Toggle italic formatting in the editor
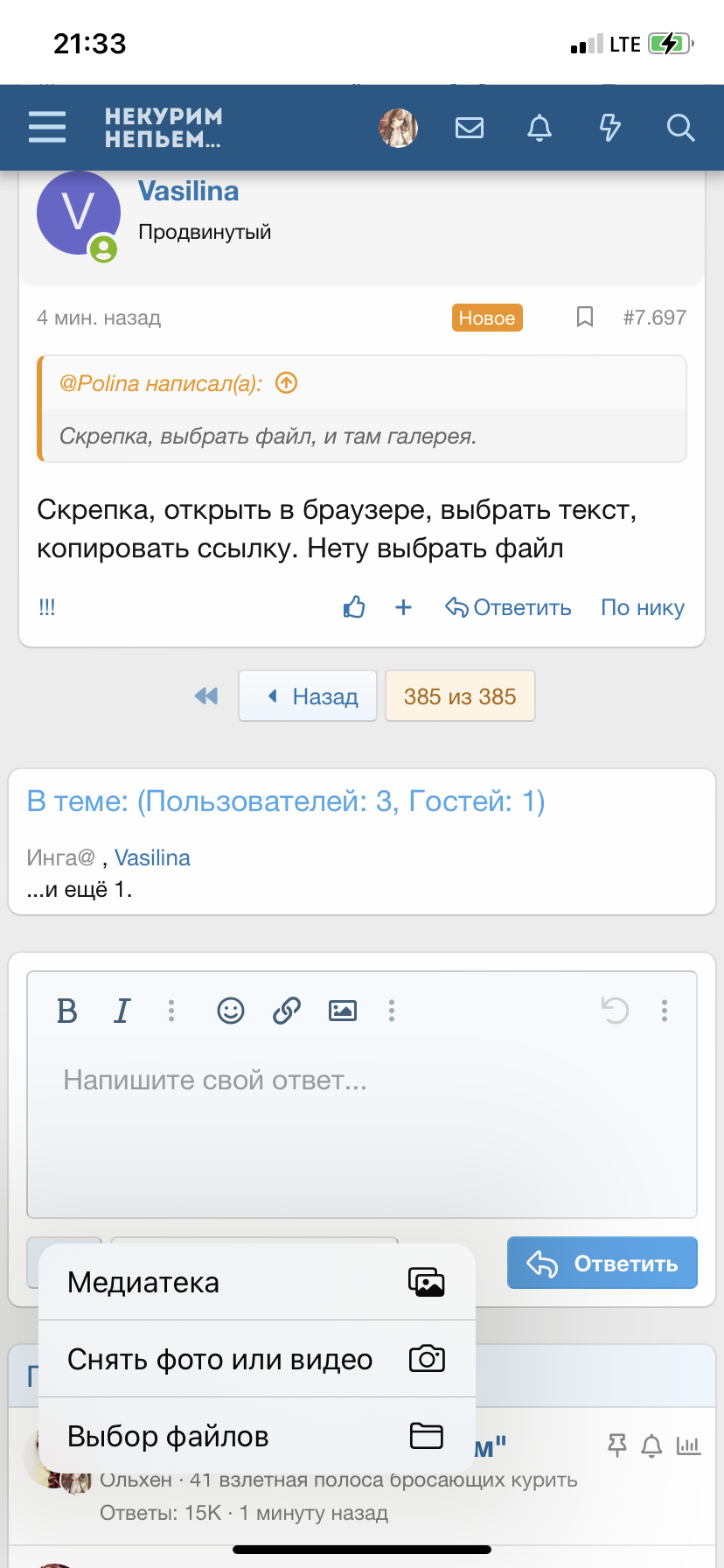The width and height of the screenshot is (724, 1568). [122, 1011]
